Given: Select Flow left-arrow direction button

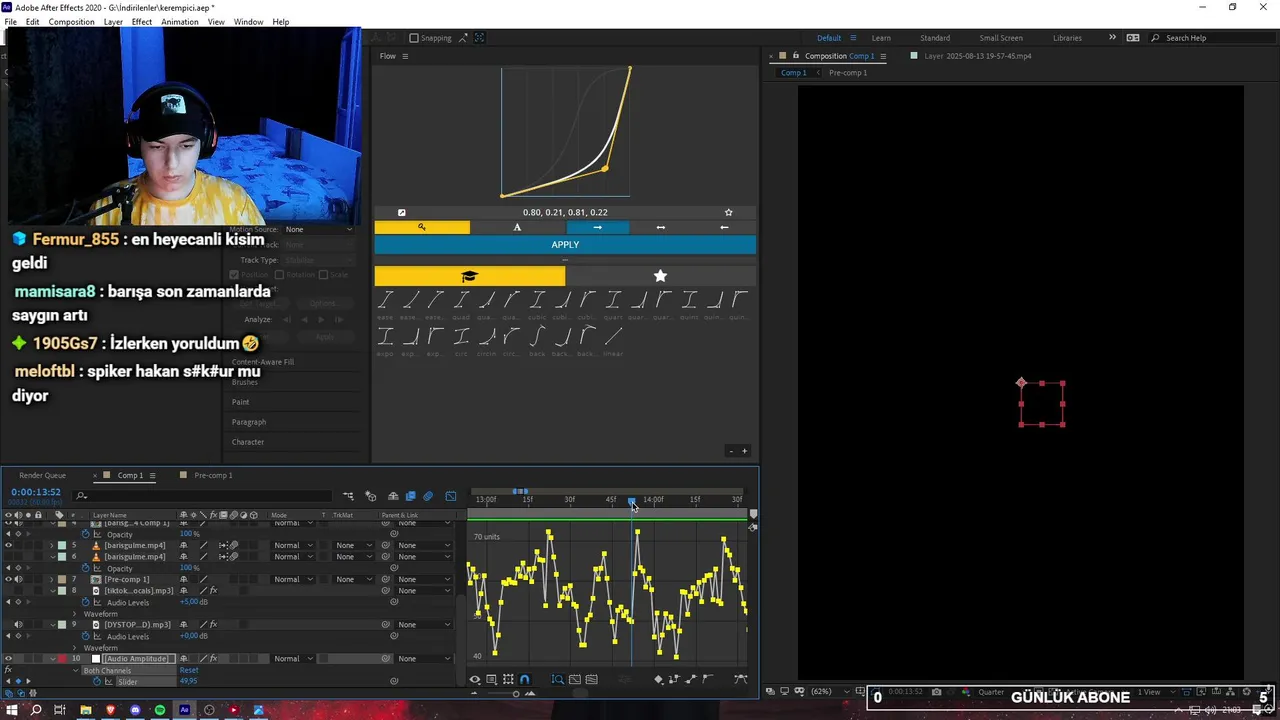Looking at the screenshot, I should click(x=724, y=227).
